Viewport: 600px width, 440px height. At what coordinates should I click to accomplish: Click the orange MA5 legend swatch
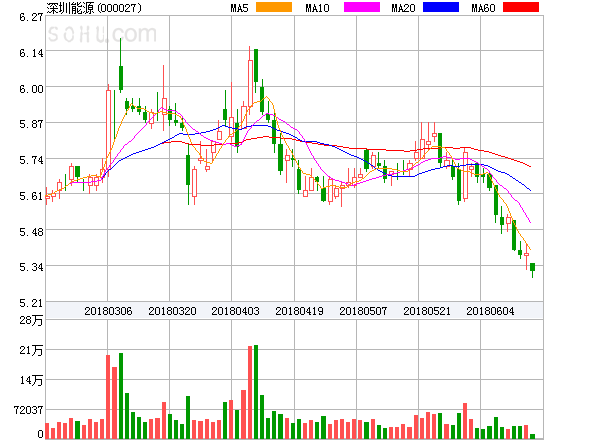(274, 7)
